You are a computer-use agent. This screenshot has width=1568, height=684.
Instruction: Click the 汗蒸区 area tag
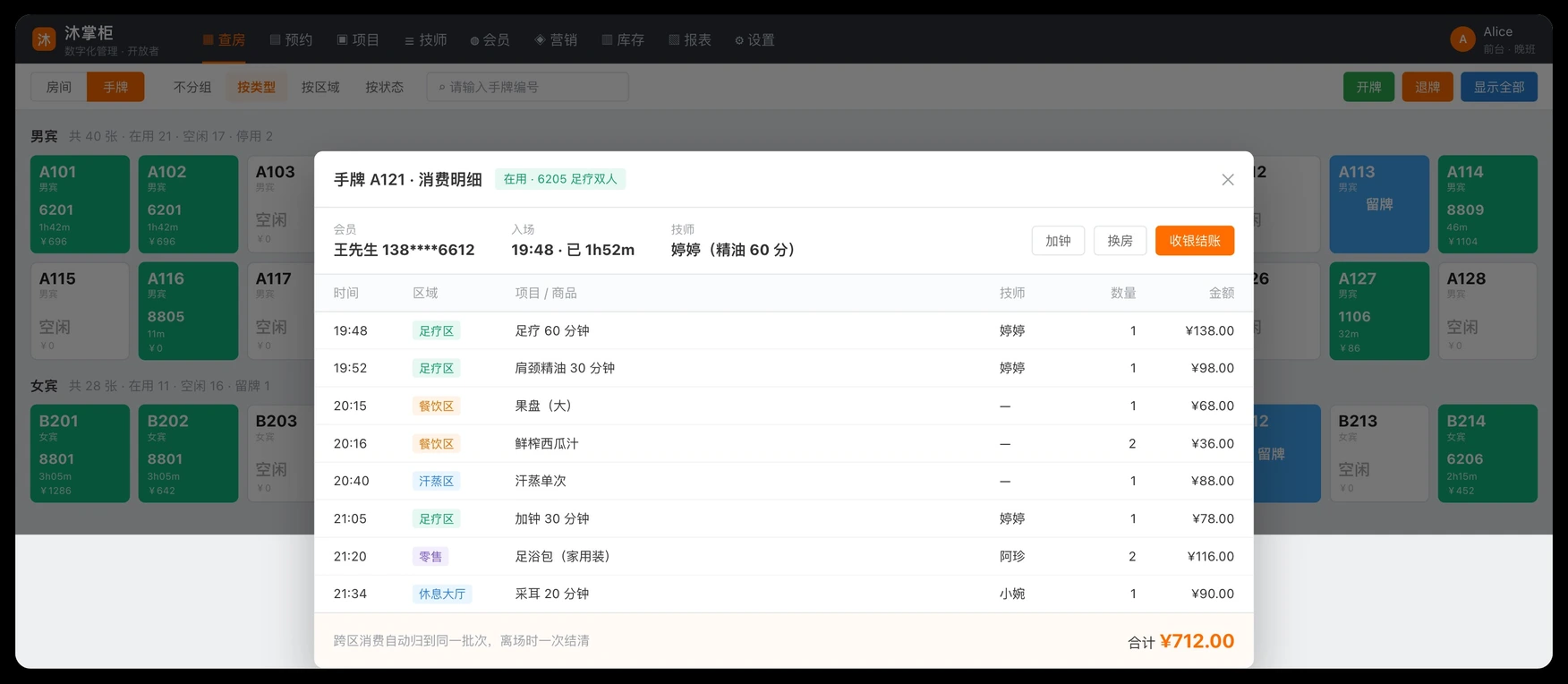click(436, 481)
